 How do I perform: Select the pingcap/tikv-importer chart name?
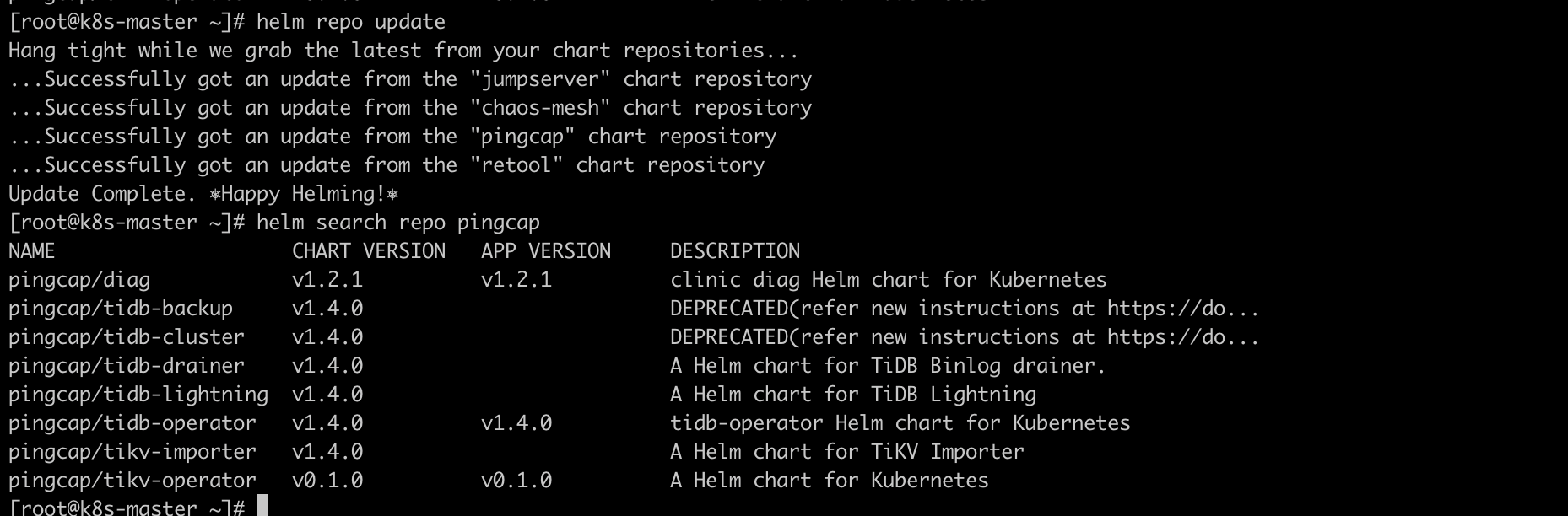tap(132, 452)
